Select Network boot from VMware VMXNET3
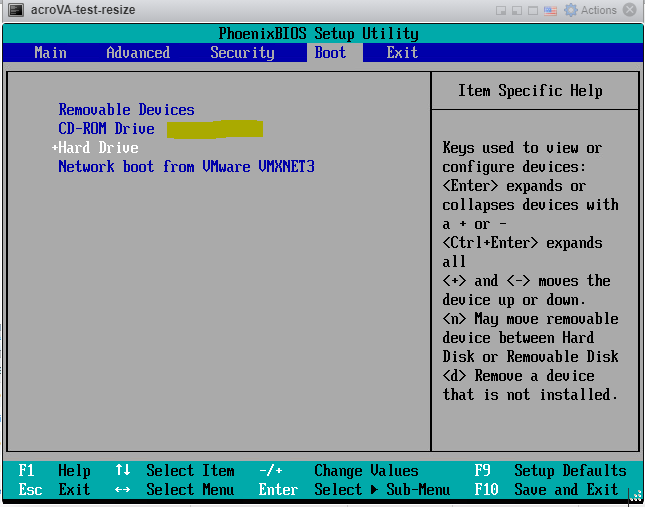Viewport: 645px width, 507px height. 186,167
